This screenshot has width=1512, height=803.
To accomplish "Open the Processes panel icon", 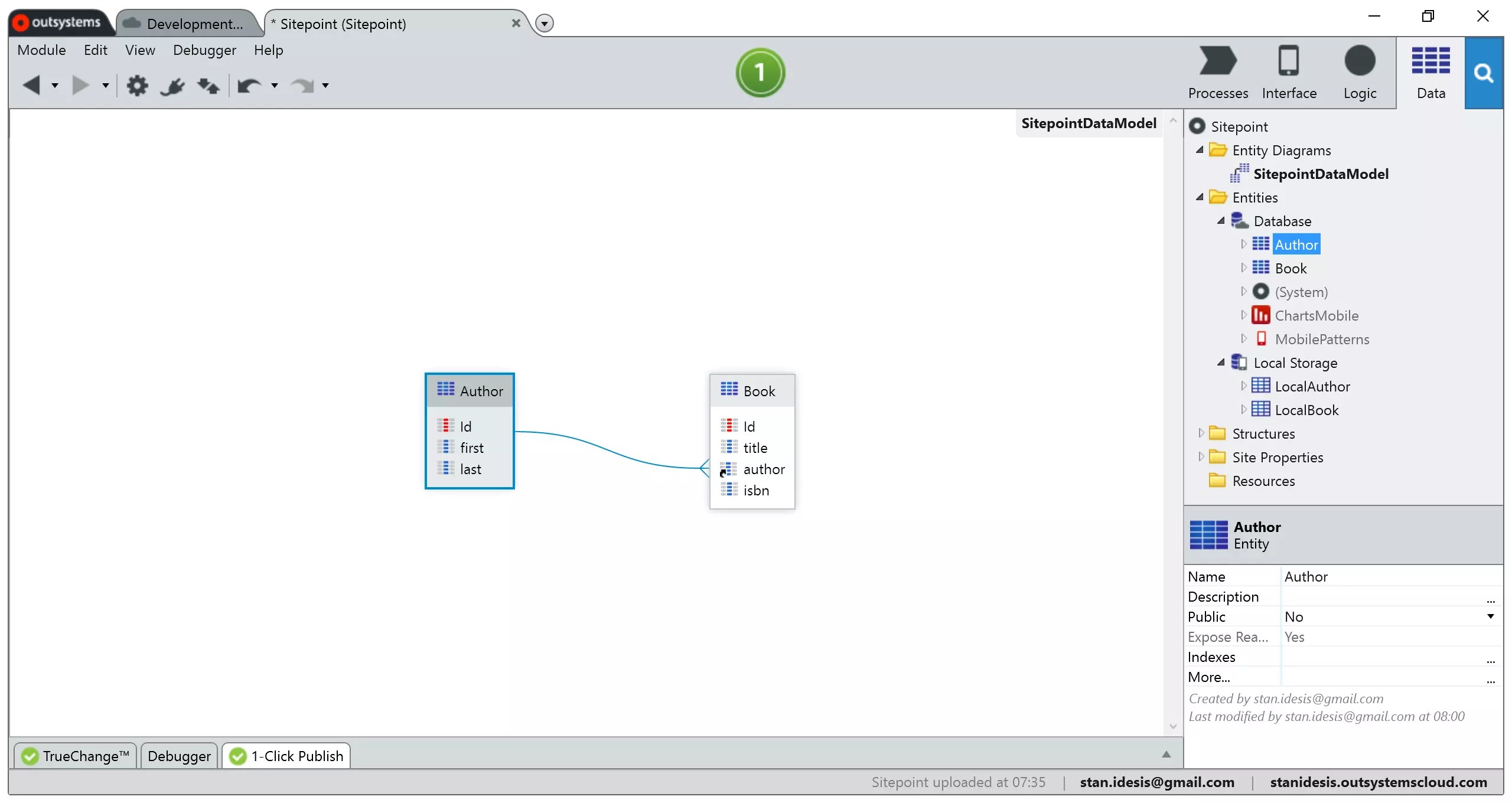I will (x=1217, y=72).
